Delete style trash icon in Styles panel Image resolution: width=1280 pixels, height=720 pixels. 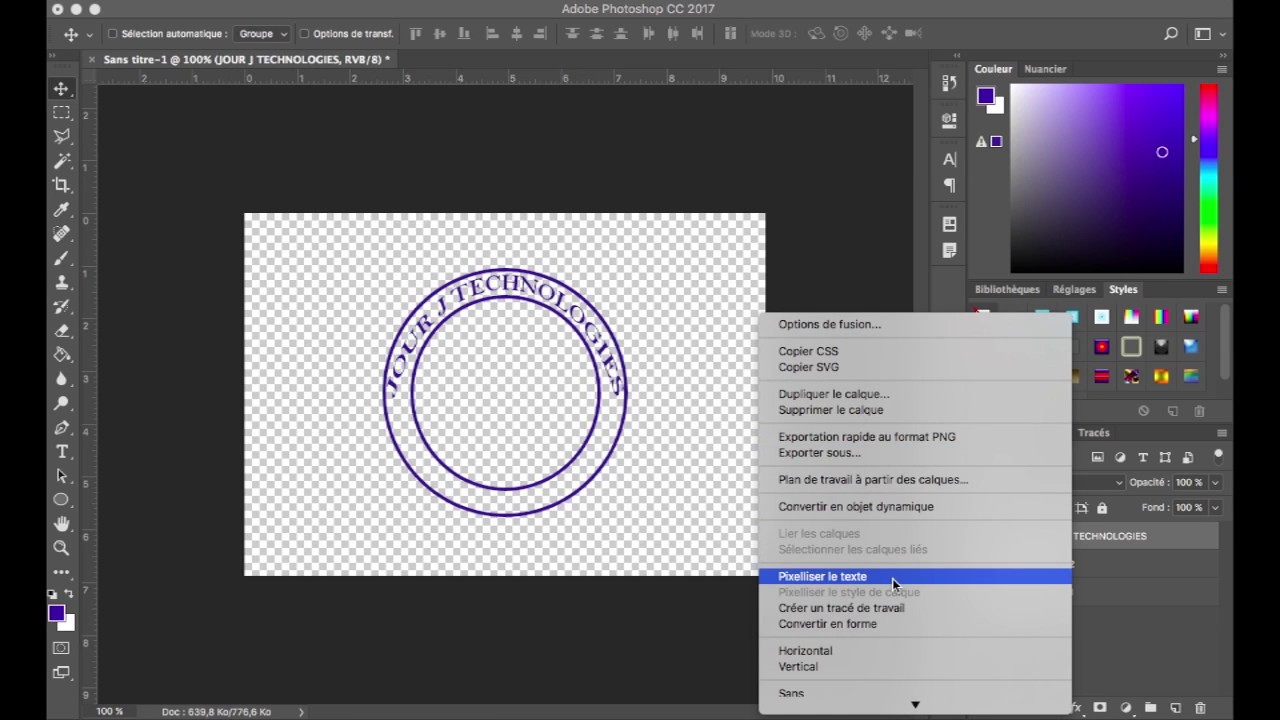[1199, 411]
